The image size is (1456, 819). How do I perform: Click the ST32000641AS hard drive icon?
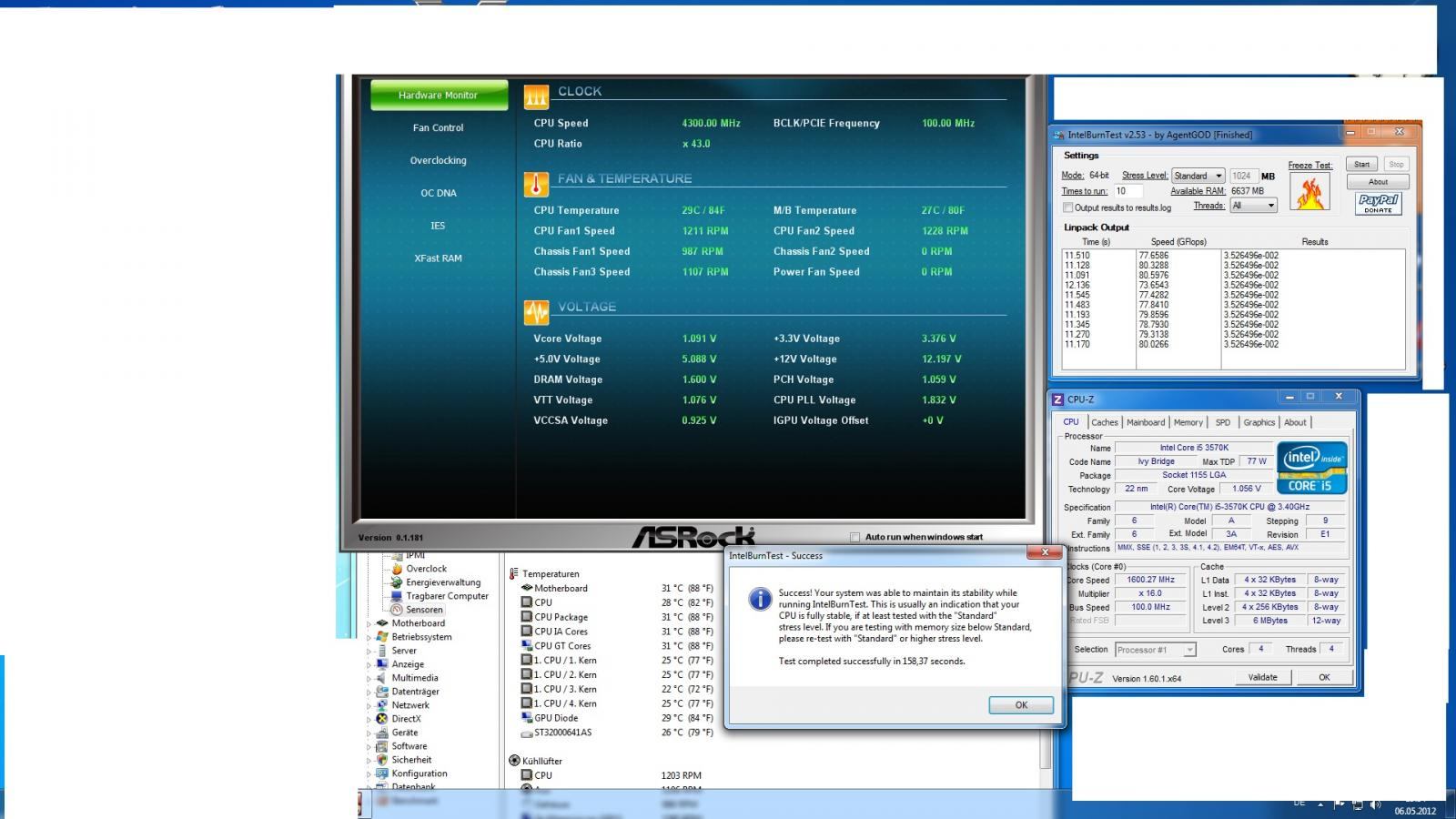coord(526,733)
